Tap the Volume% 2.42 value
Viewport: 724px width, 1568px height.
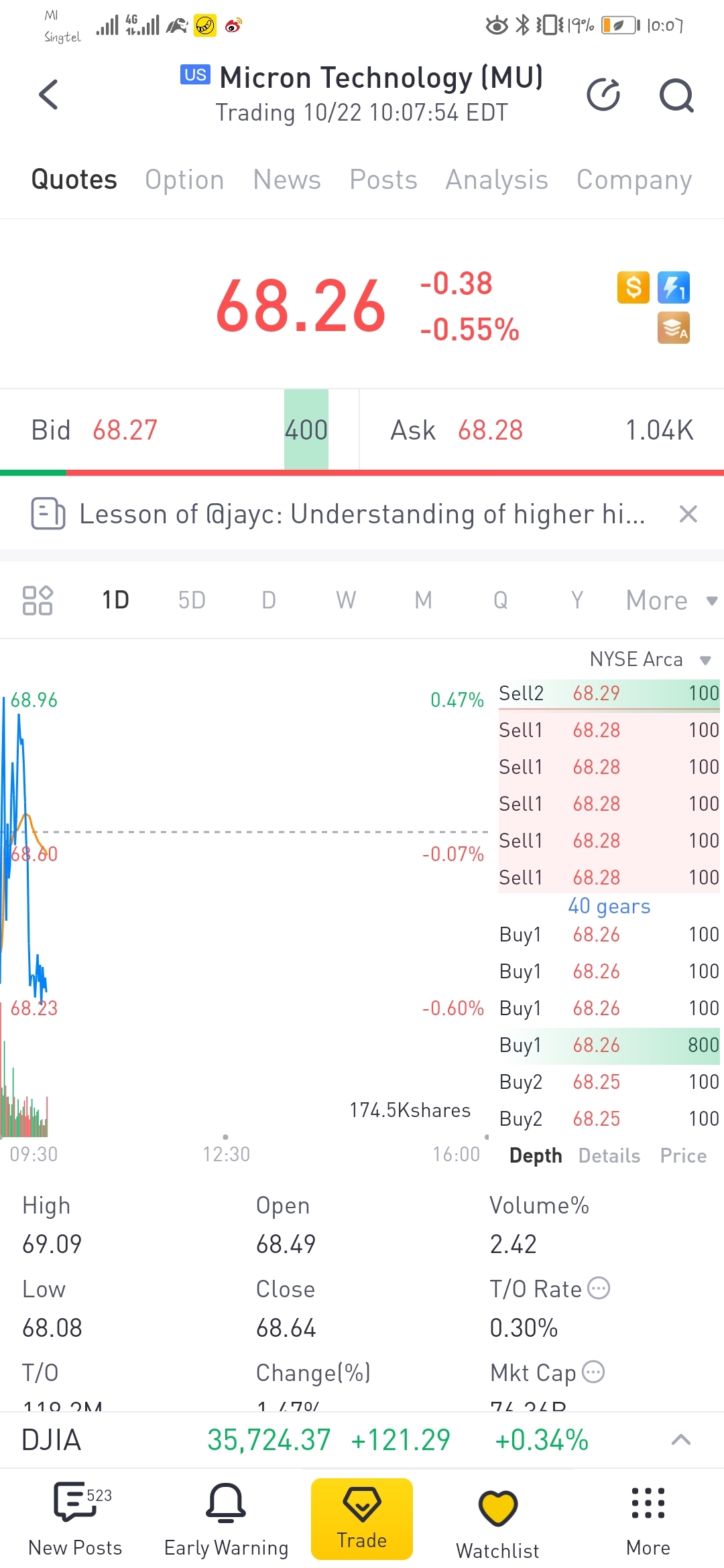pos(514,1244)
